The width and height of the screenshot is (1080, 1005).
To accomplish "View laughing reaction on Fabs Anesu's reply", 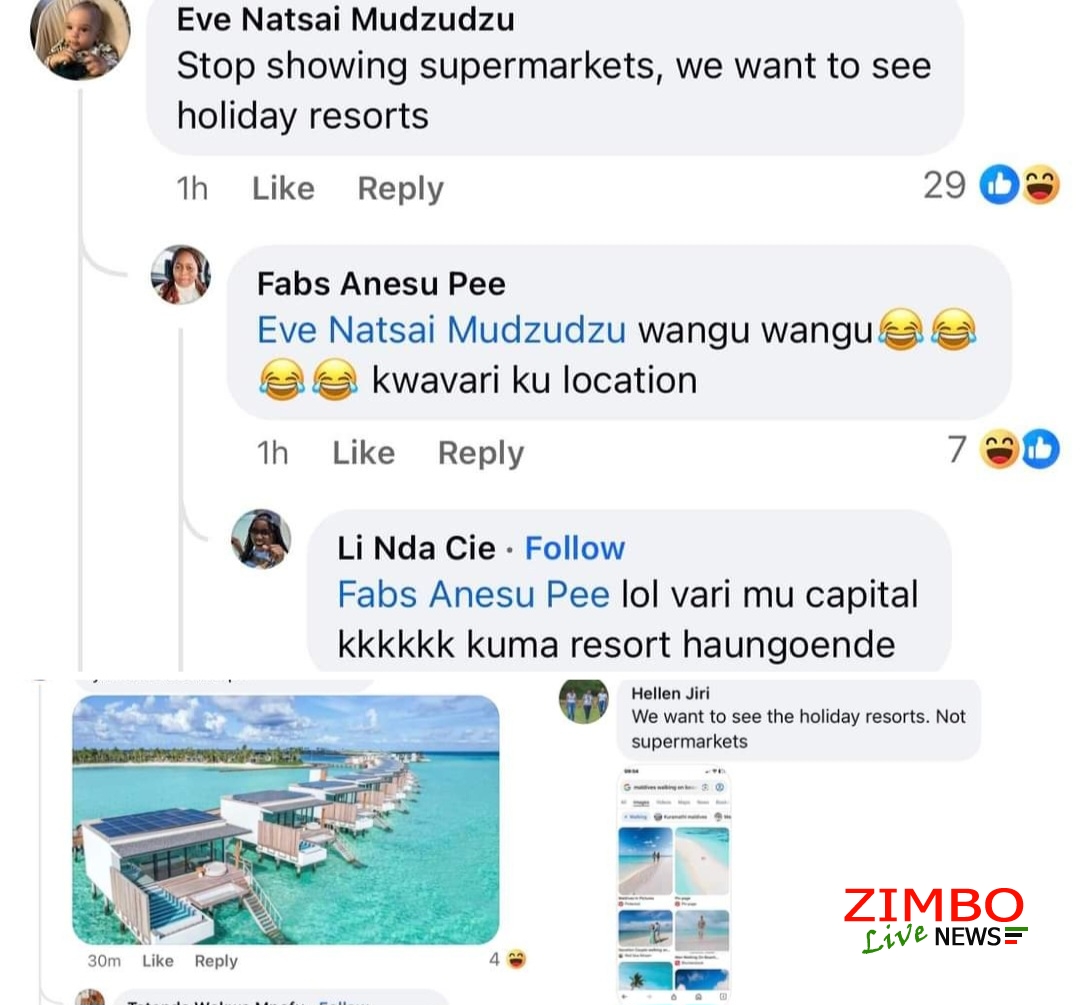I will (x=999, y=449).
